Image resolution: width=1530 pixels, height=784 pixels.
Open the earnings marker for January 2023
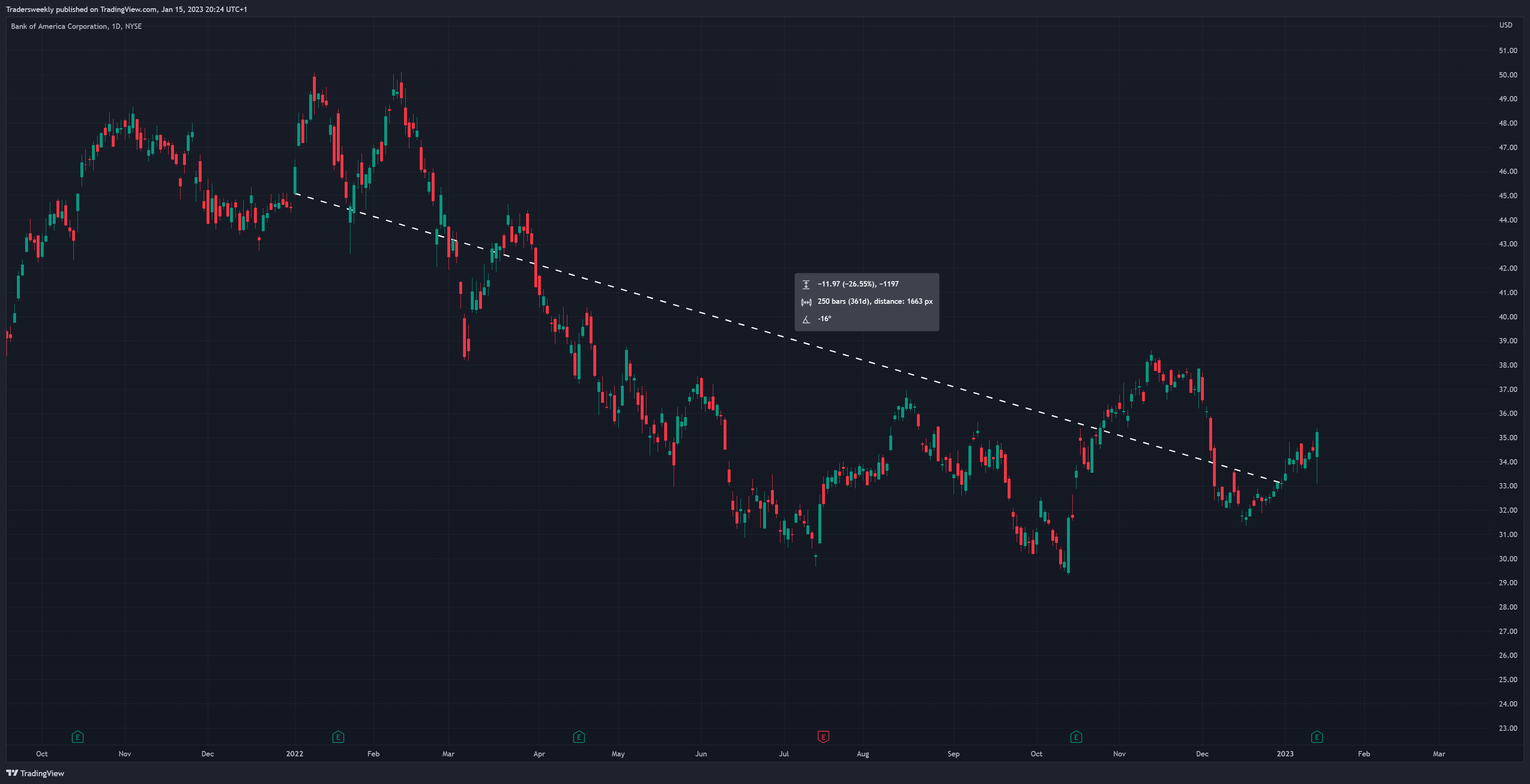tap(1317, 737)
